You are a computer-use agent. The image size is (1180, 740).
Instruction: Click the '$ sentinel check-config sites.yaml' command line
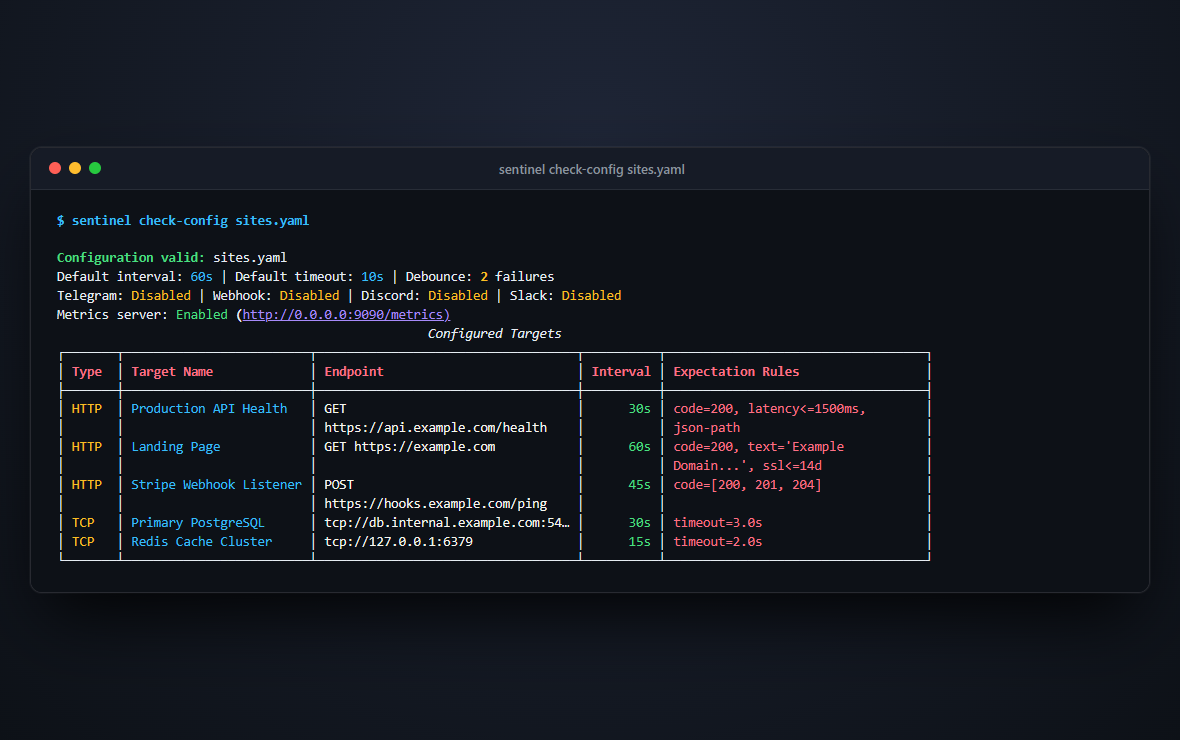point(183,221)
